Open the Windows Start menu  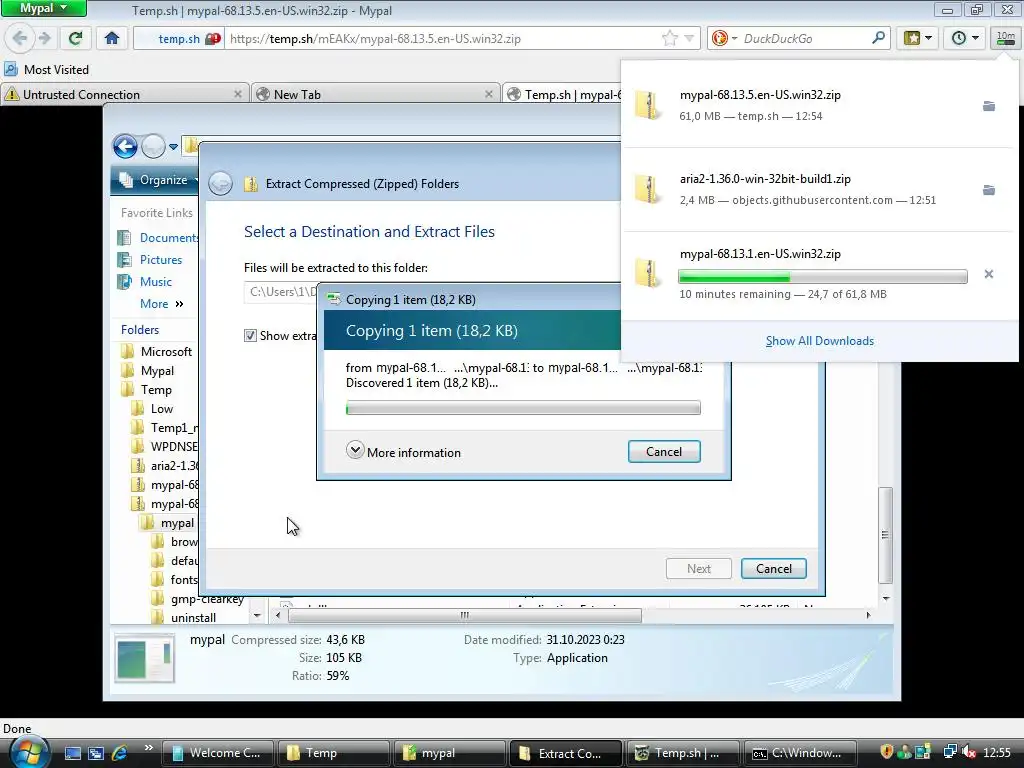tap(28, 751)
